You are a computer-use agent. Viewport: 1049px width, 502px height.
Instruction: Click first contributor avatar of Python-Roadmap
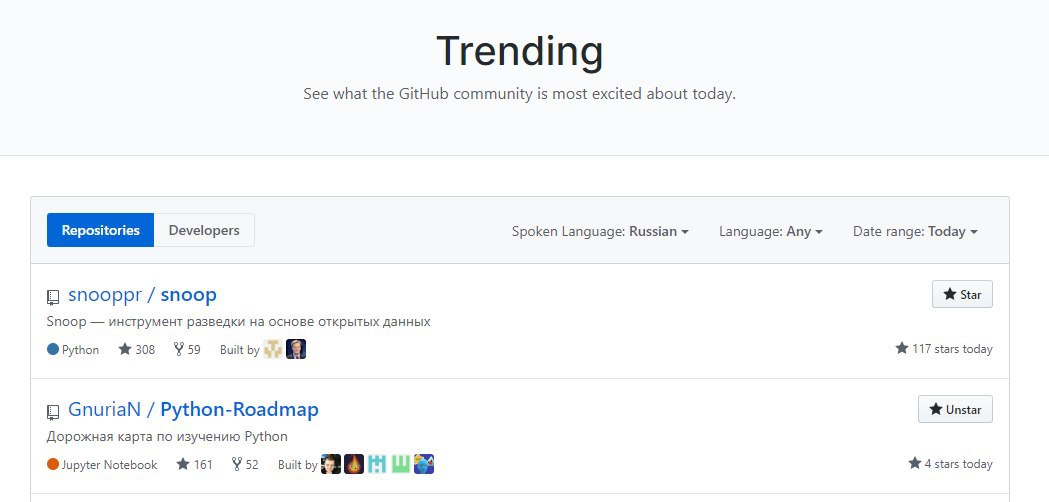[330, 465]
